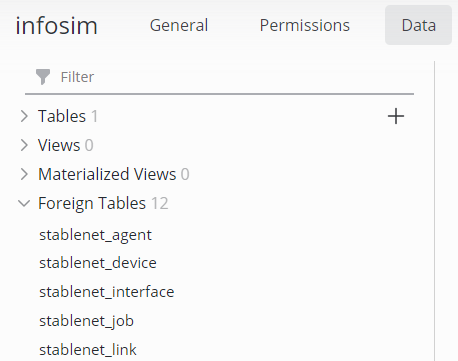Screen dimensions: 458x361
Task: Click the infosim schema title
Action: 56,25
